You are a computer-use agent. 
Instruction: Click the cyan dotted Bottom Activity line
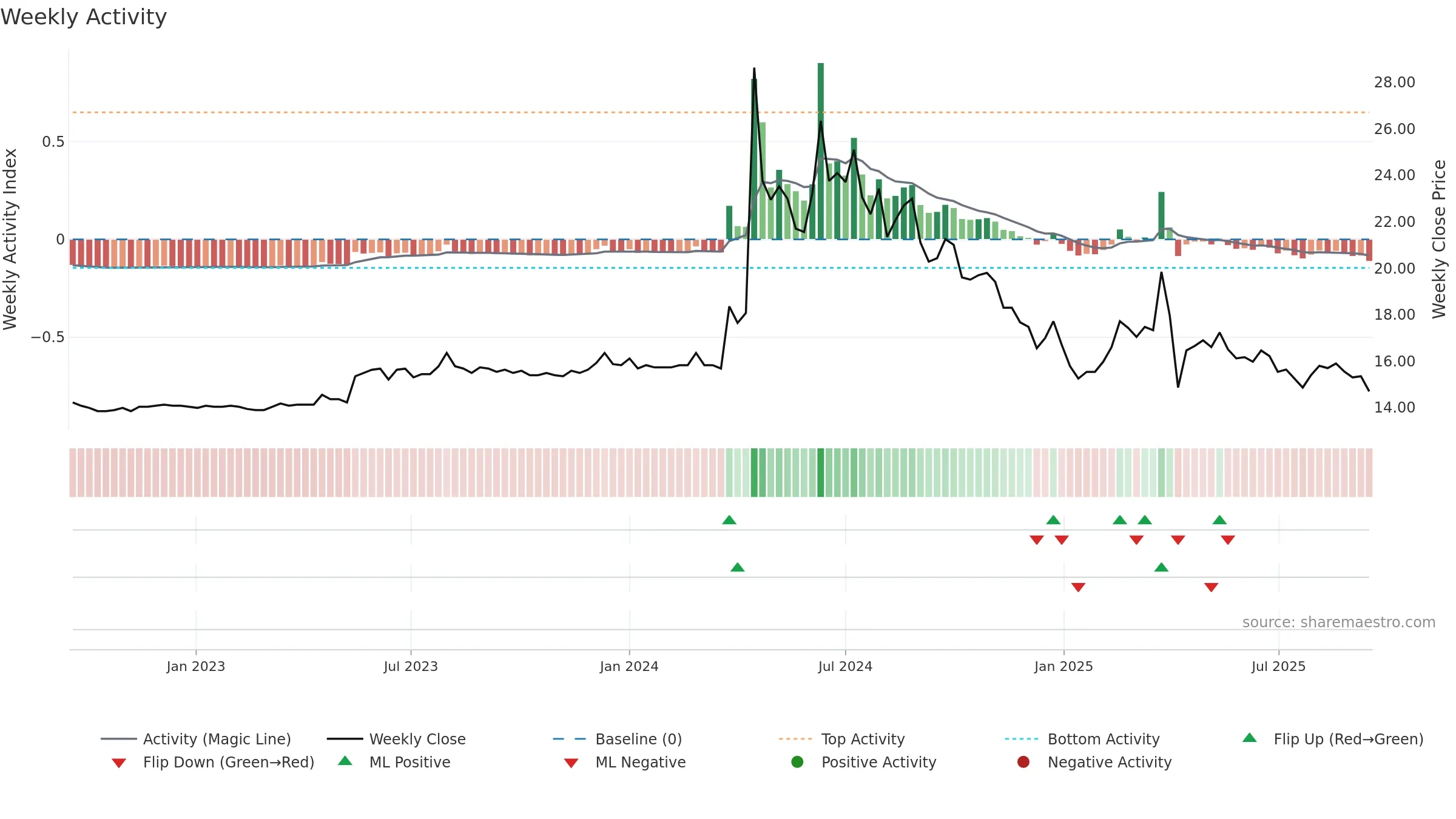coord(721,268)
